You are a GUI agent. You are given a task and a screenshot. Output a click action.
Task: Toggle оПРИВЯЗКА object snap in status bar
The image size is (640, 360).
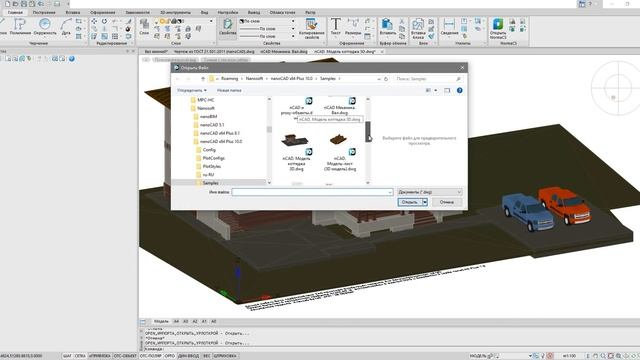[100, 356]
